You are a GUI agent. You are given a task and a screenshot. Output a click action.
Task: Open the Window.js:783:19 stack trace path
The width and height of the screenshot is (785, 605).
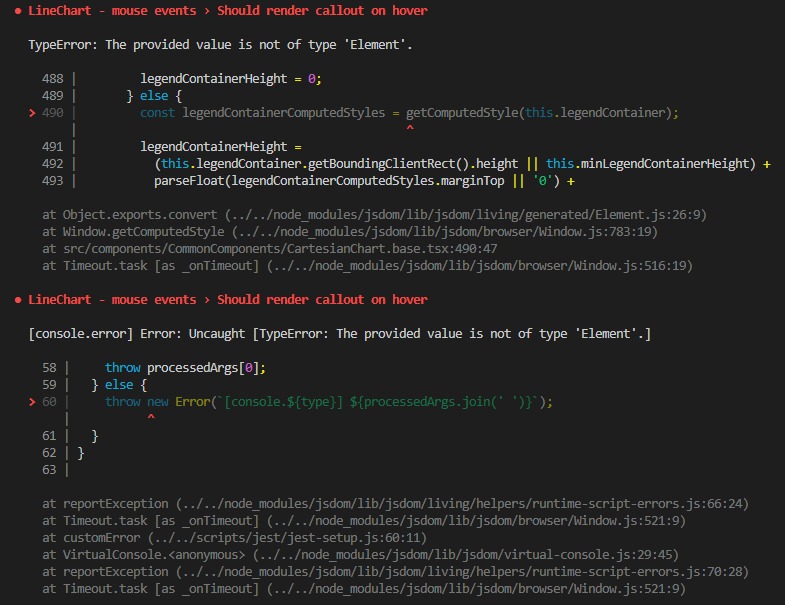click(445, 232)
